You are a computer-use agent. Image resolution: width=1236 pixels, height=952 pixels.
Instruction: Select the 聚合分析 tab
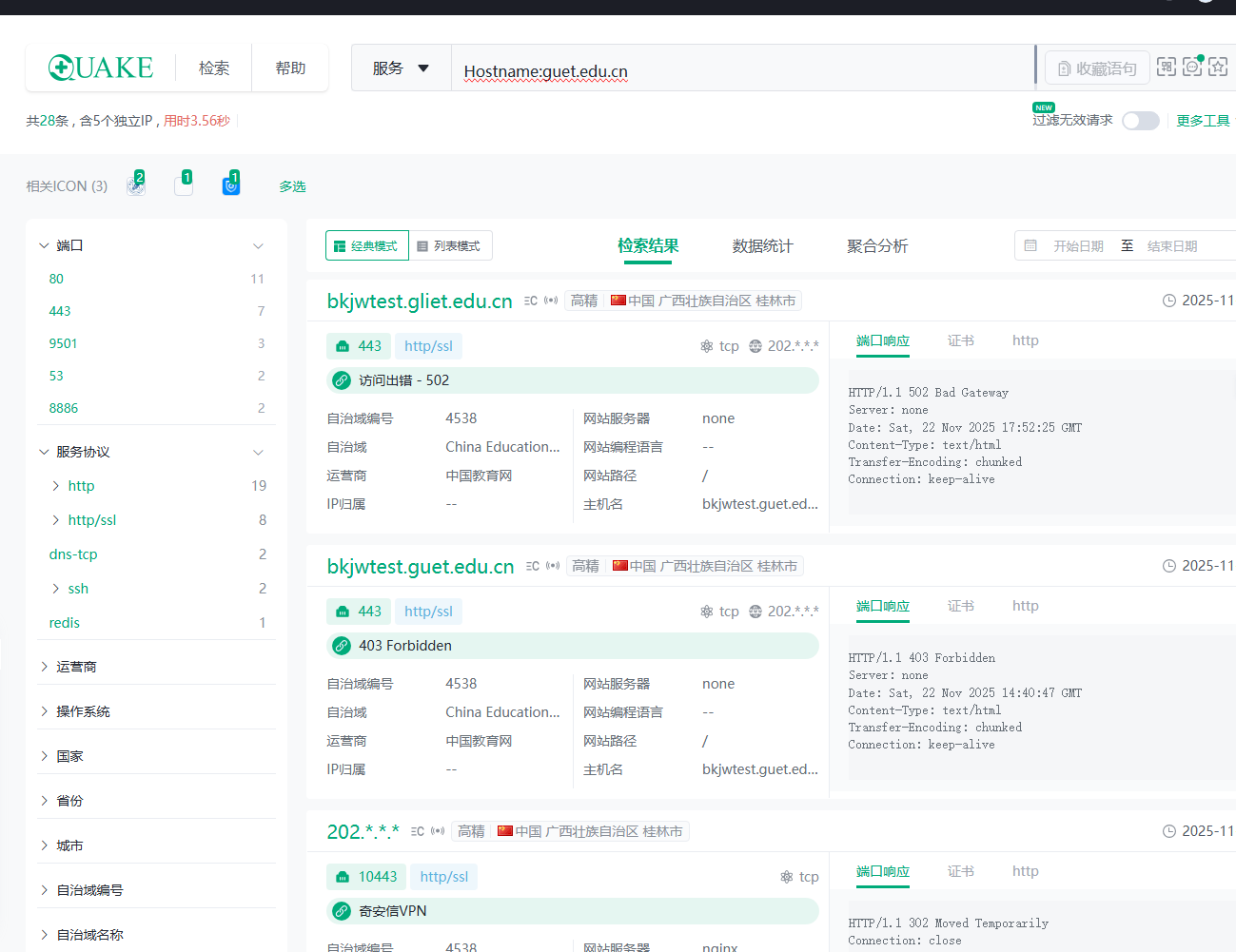pyautogui.click(x=877, y=246)
